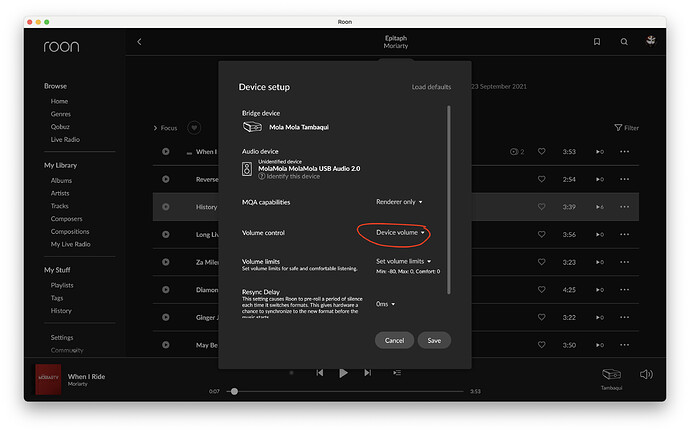Open the play queue icon
This screenshot has height=432, width=690.
point(397,373)
